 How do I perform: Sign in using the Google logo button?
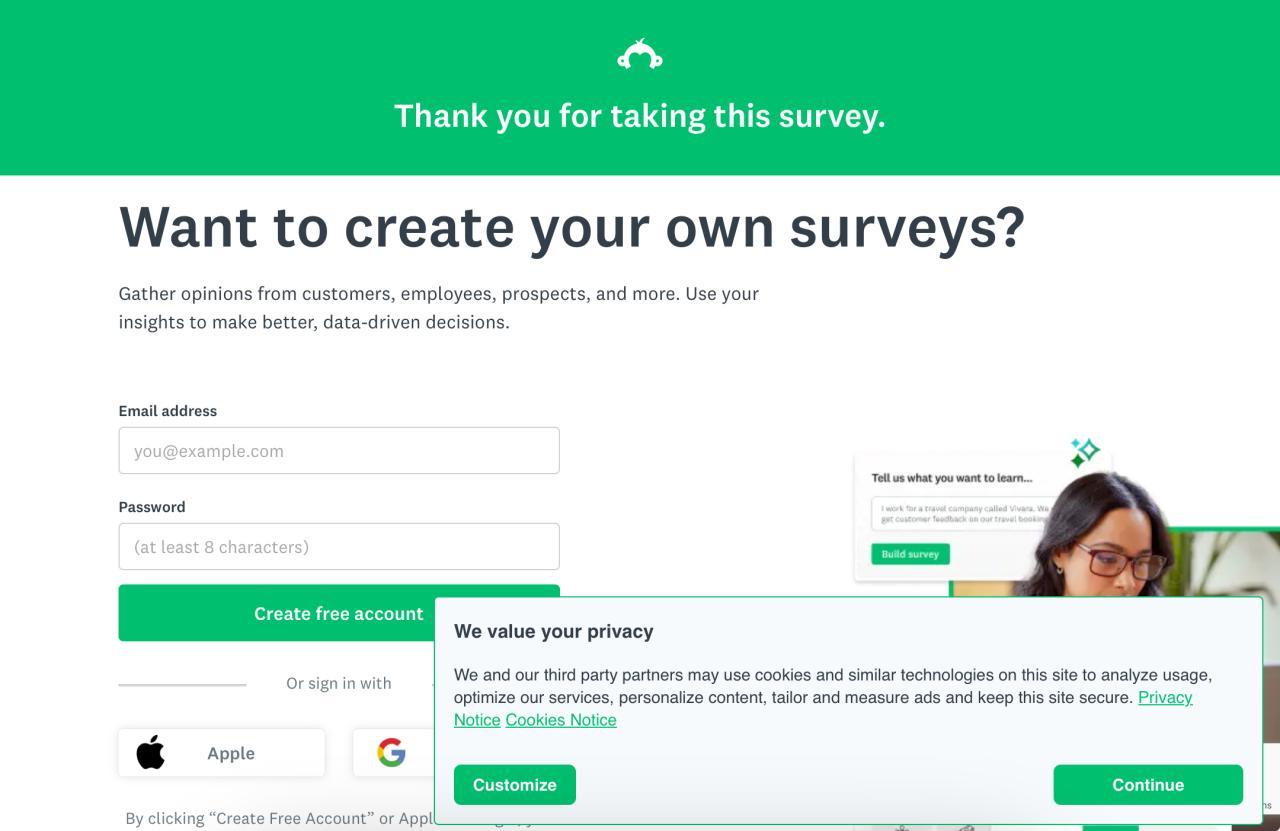click(392, 753)
